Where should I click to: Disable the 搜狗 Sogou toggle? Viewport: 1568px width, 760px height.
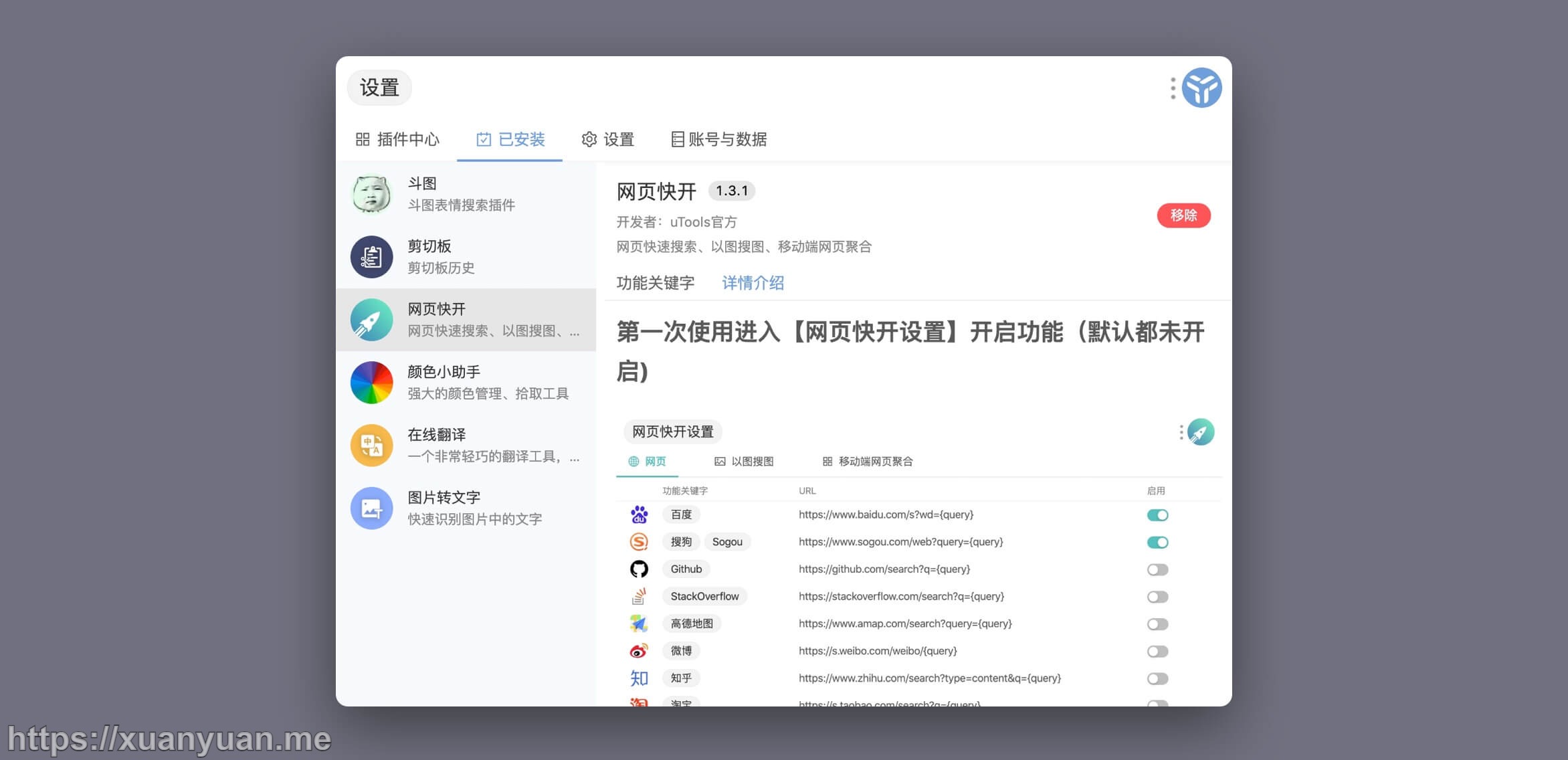pos(1157,543)
